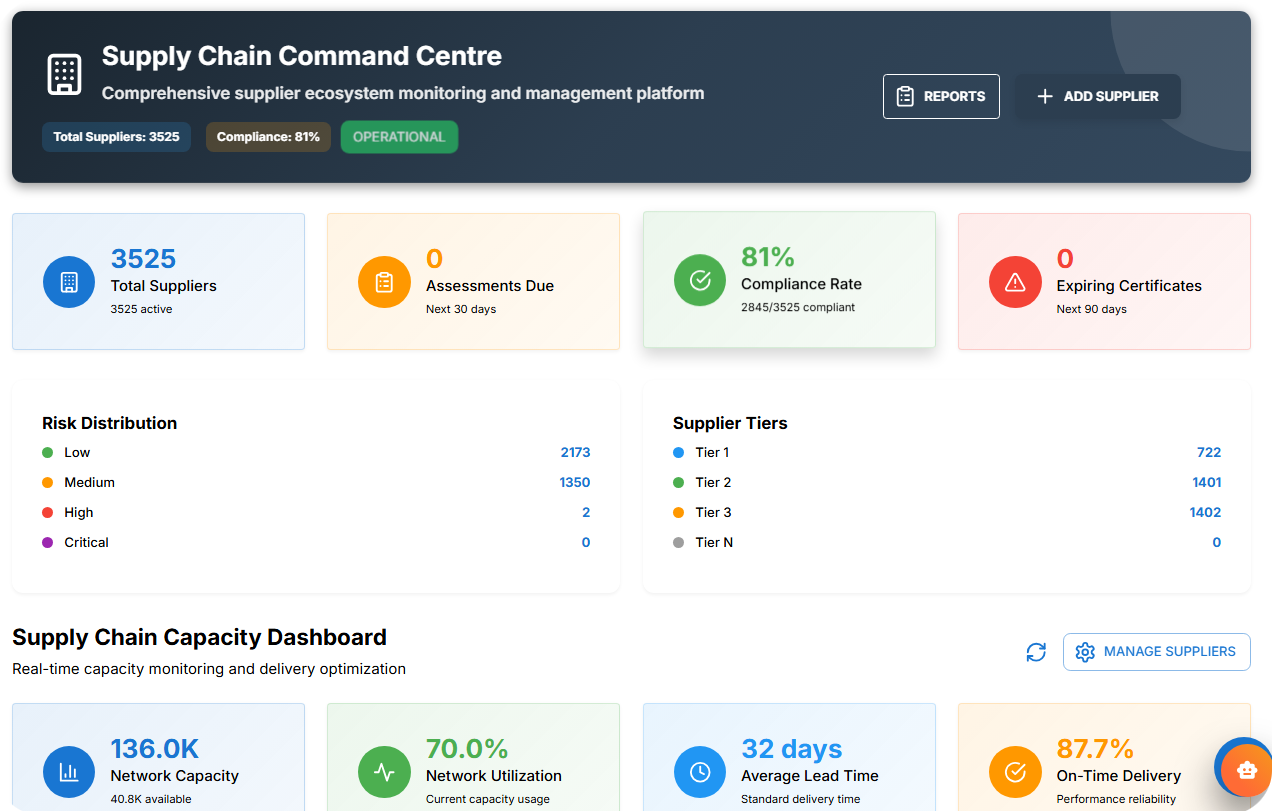1274x811 pixels.
Task: Click the Manage Suppliers button
Action: point(1157,652)
